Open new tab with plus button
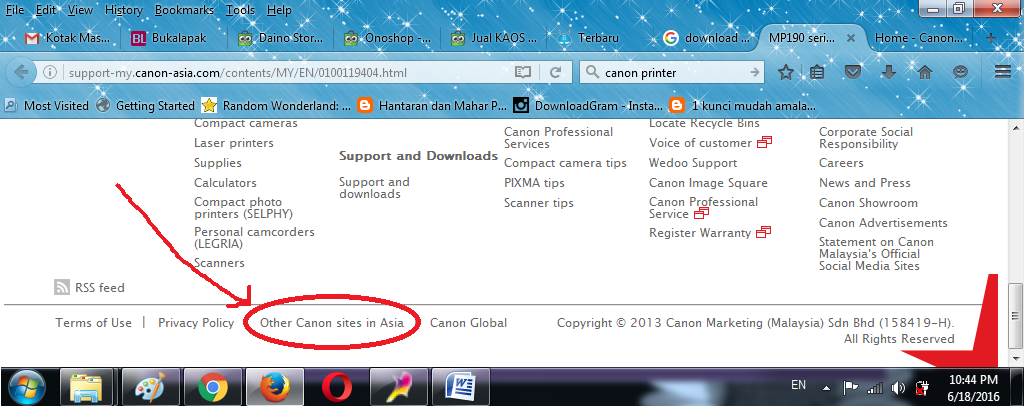1024x406 pixels. [991, 38]
